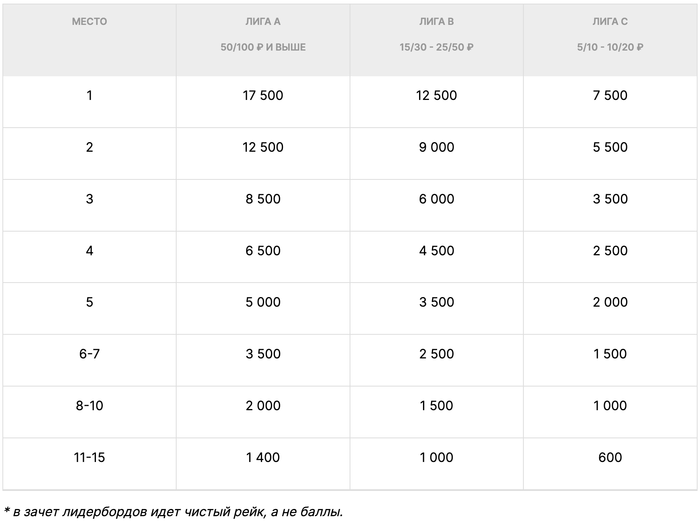Click the 5 000 fifth place prize

click(263, 302)
